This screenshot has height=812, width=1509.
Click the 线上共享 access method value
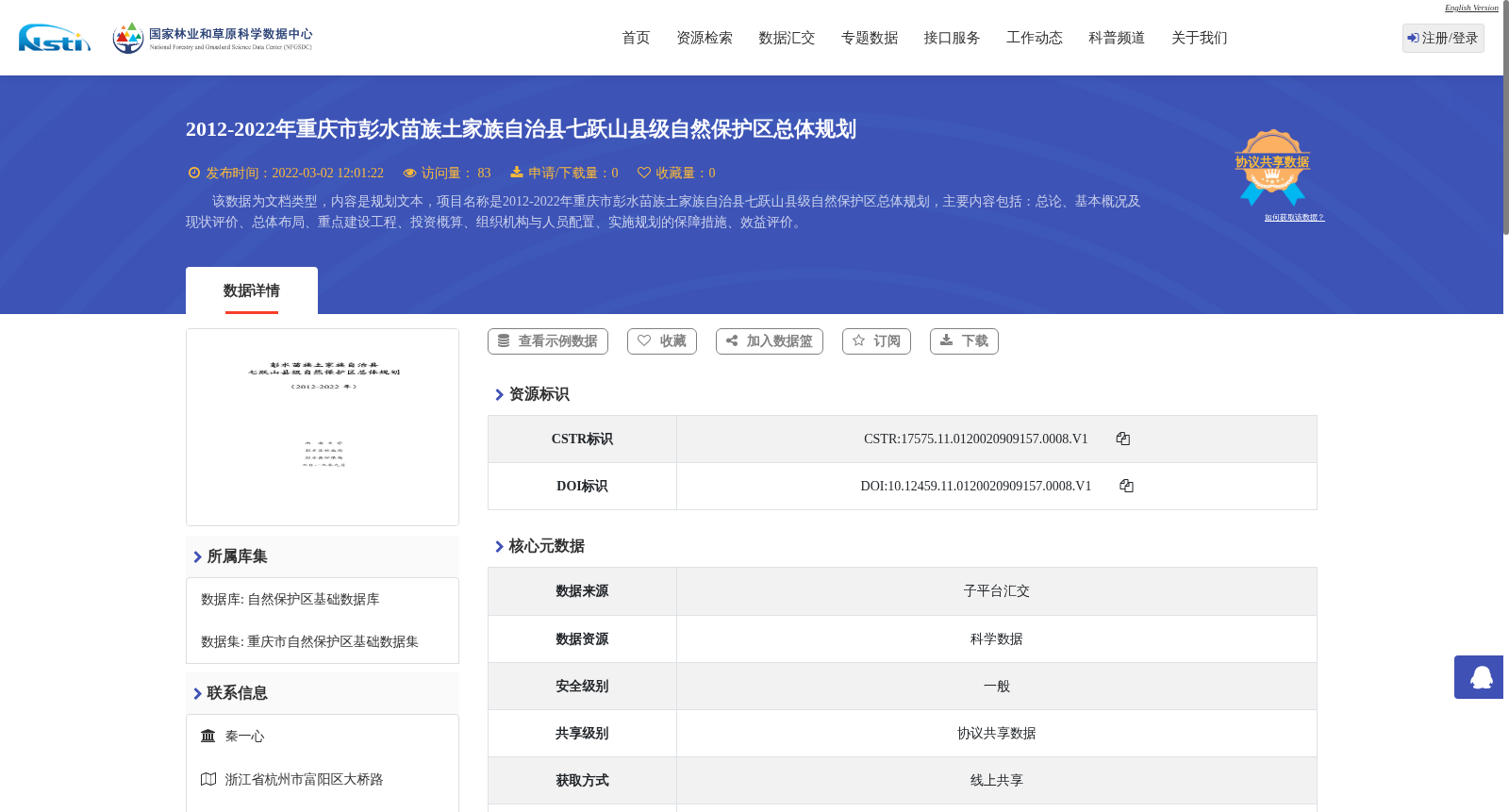click(997, 780)
